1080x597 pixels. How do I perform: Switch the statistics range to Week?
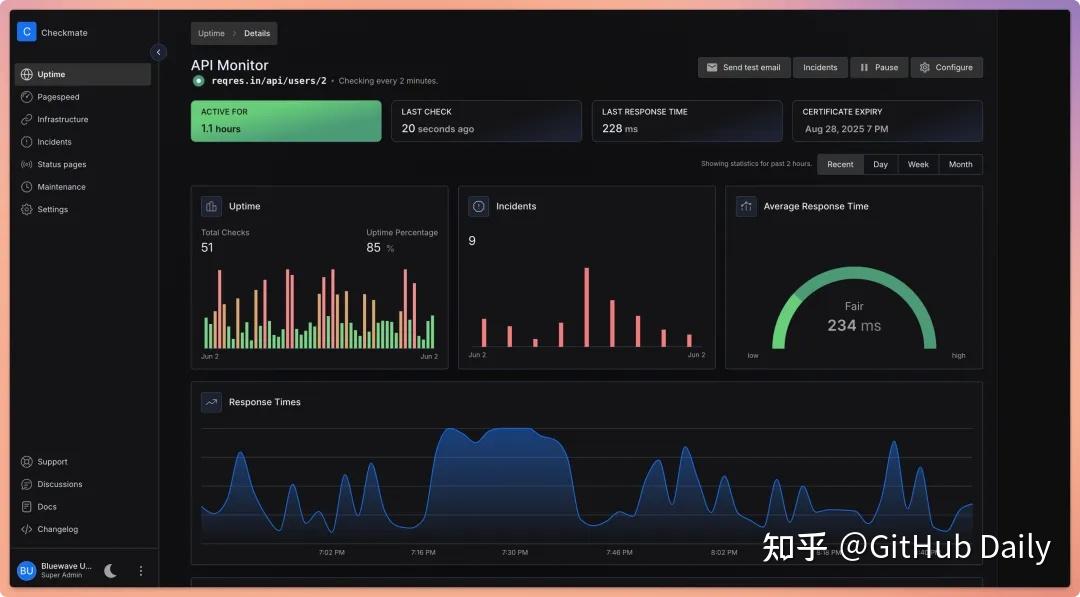(918, 164)
